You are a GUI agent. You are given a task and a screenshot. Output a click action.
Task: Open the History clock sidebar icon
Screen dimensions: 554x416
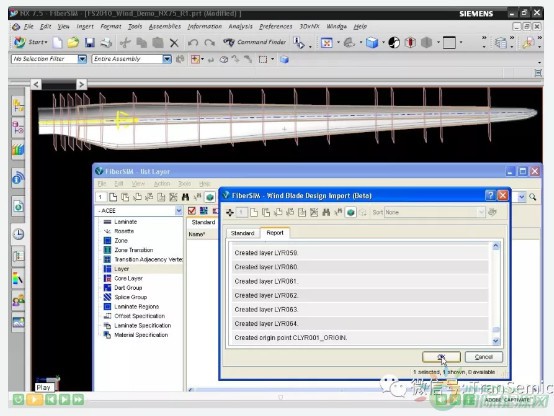coord(18,234)
